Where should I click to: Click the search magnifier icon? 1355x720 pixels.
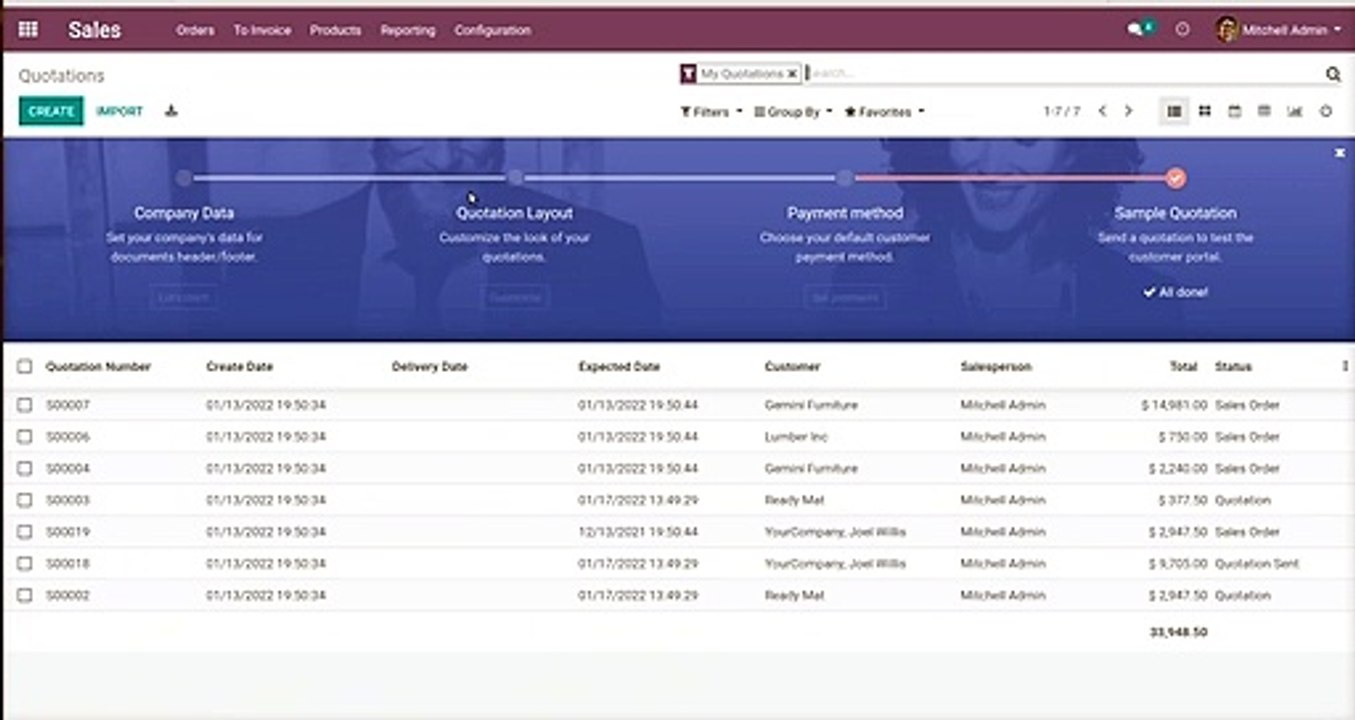[x=1333, y=74]
